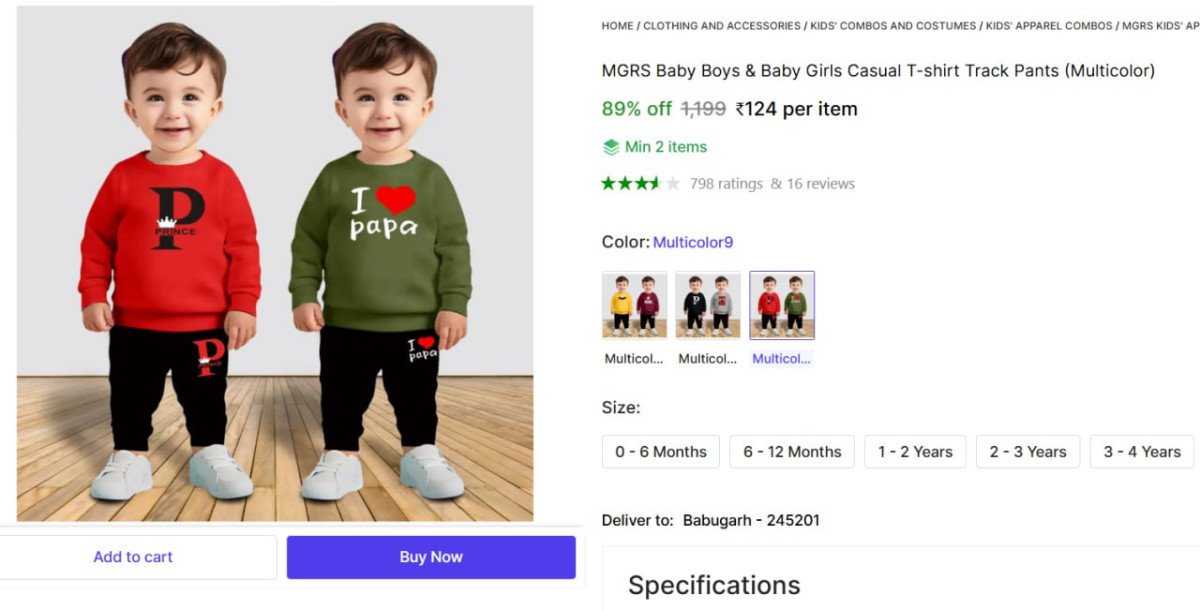Select the 3 - 4 Years size
The height and width of the screenshot is (610, 1200).
coord(1142,452)
